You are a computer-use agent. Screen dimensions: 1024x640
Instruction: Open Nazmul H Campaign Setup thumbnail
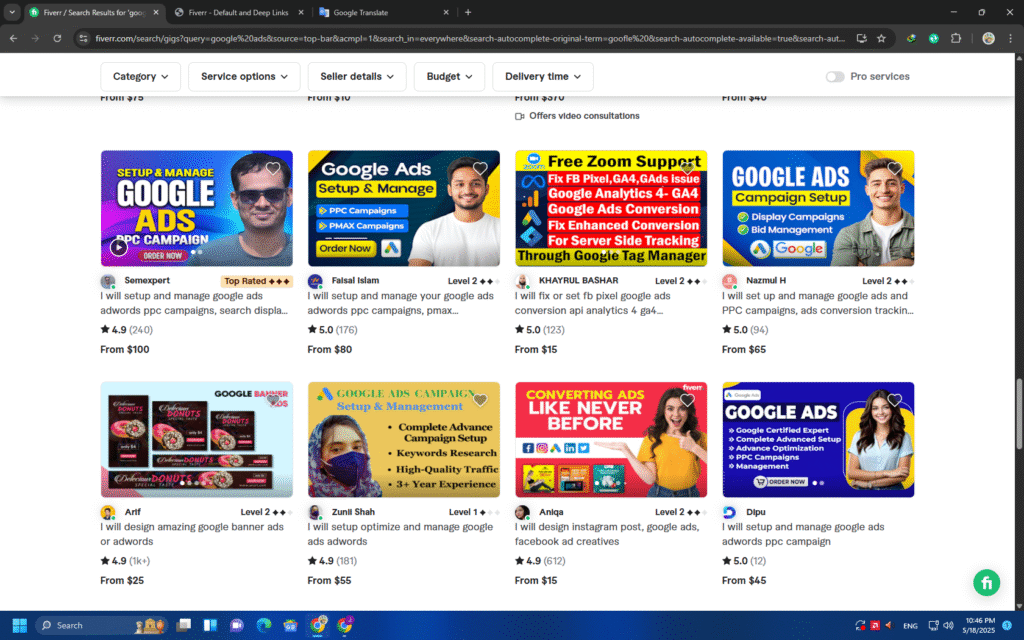coord(818,208)
